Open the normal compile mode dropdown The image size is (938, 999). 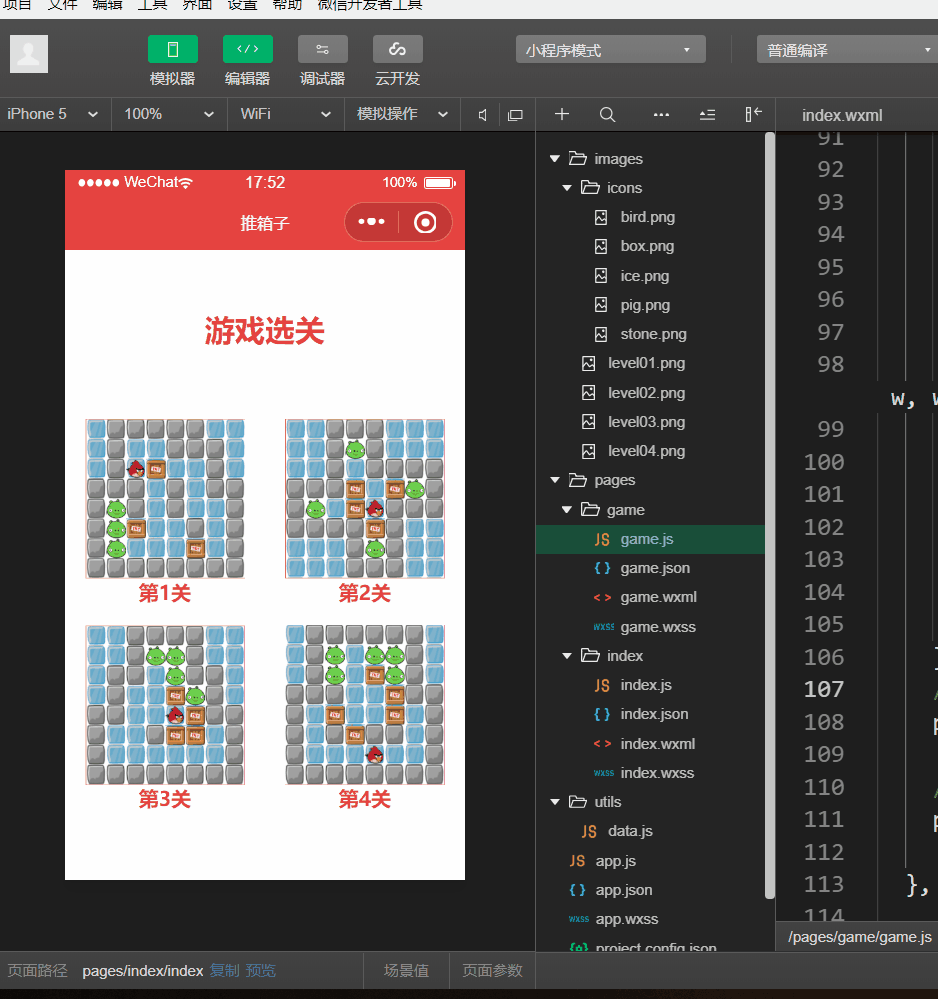(x=848, y=50)
